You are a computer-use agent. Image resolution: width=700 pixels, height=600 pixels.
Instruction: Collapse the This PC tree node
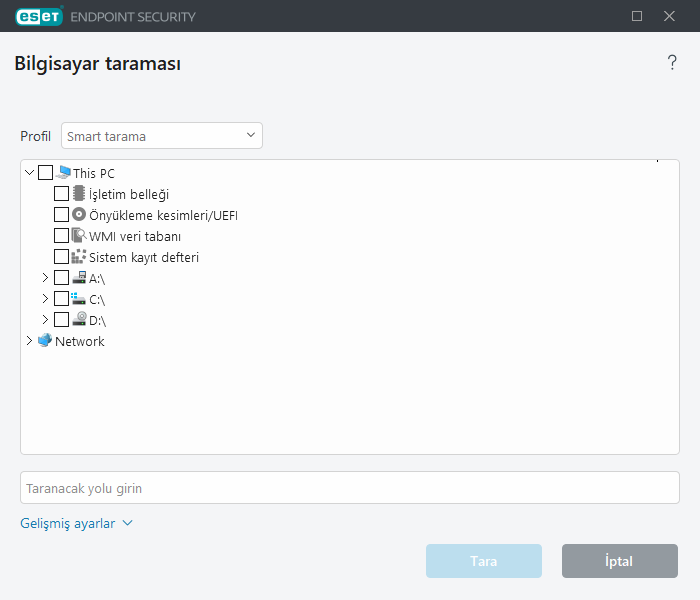pyautogui.click(x=29, y=173)
